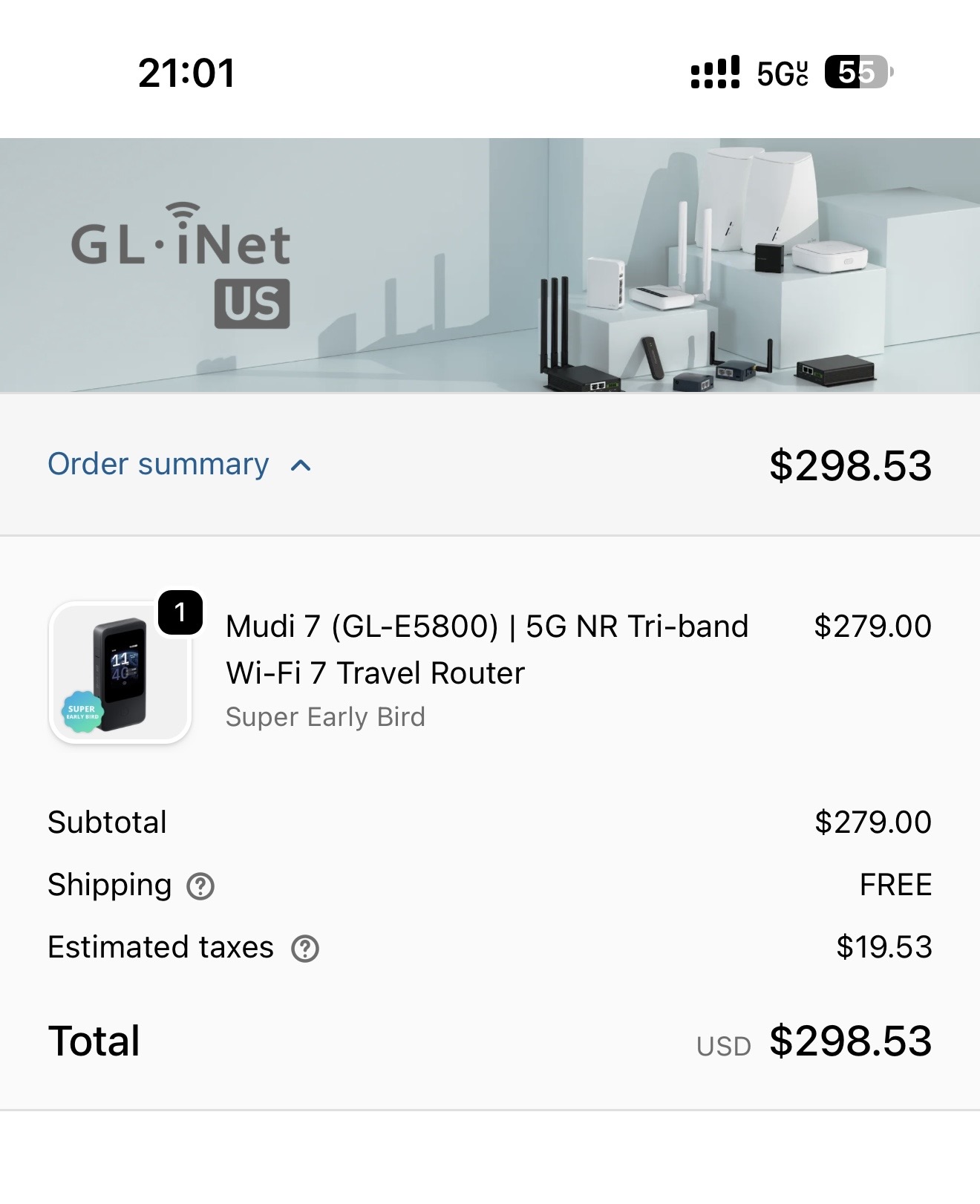Image resolution: width=980 pixels, height=1204 pixels.
Task: Tap the 21:01 clock in the status bar
Action: 186,73
